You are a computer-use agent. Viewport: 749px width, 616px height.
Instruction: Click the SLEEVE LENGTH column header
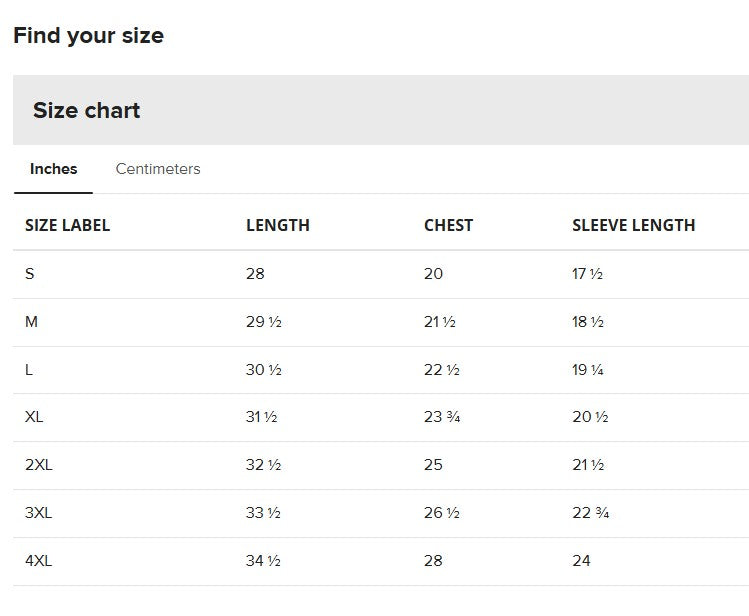coord(633,225)
